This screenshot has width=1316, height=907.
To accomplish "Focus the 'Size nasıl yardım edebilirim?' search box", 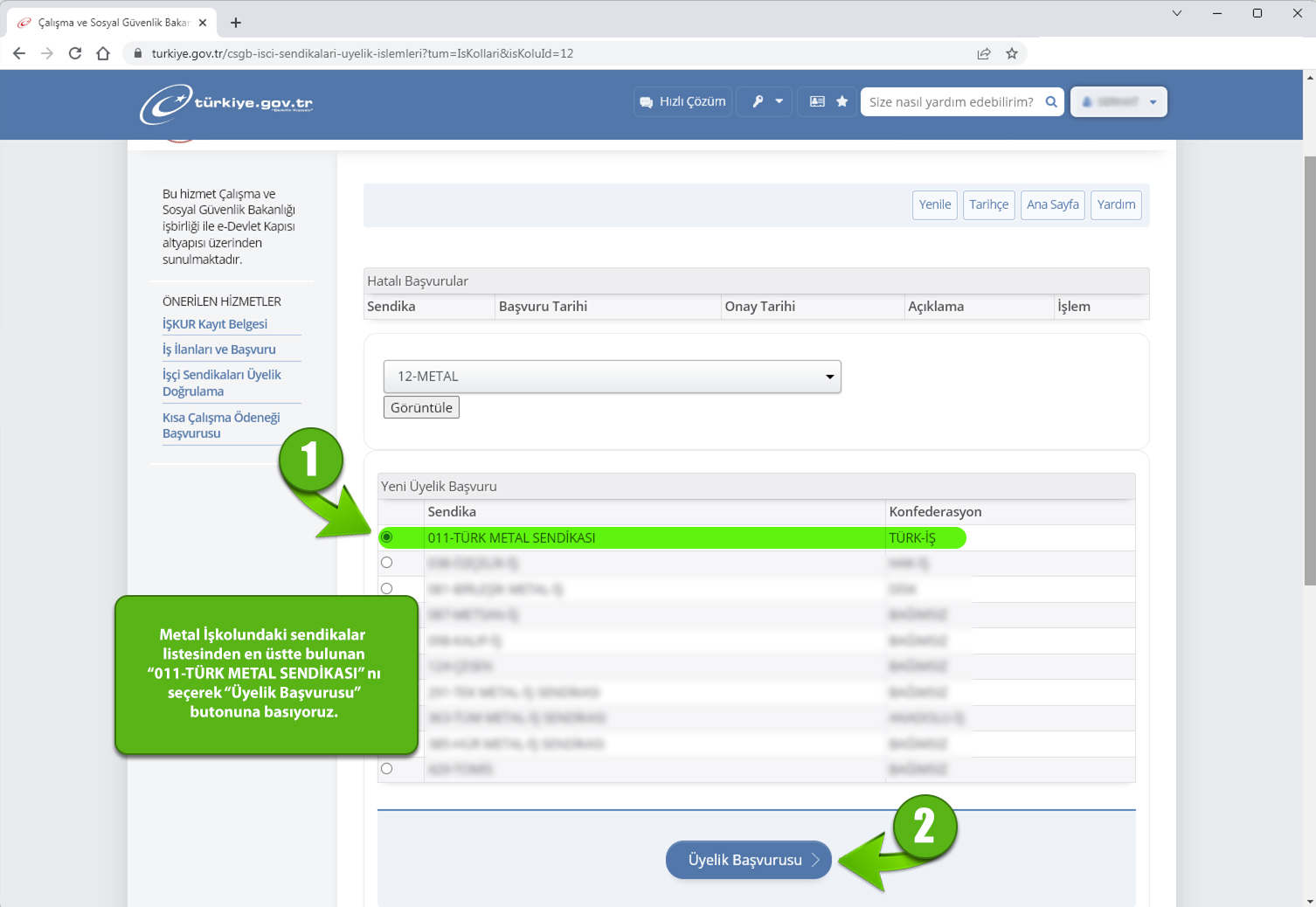I will click(951, 101).
